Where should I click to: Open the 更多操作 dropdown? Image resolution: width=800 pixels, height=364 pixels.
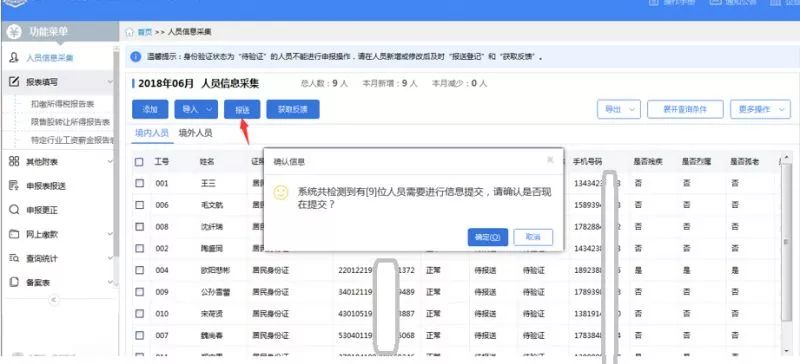[x=760, y=109]
